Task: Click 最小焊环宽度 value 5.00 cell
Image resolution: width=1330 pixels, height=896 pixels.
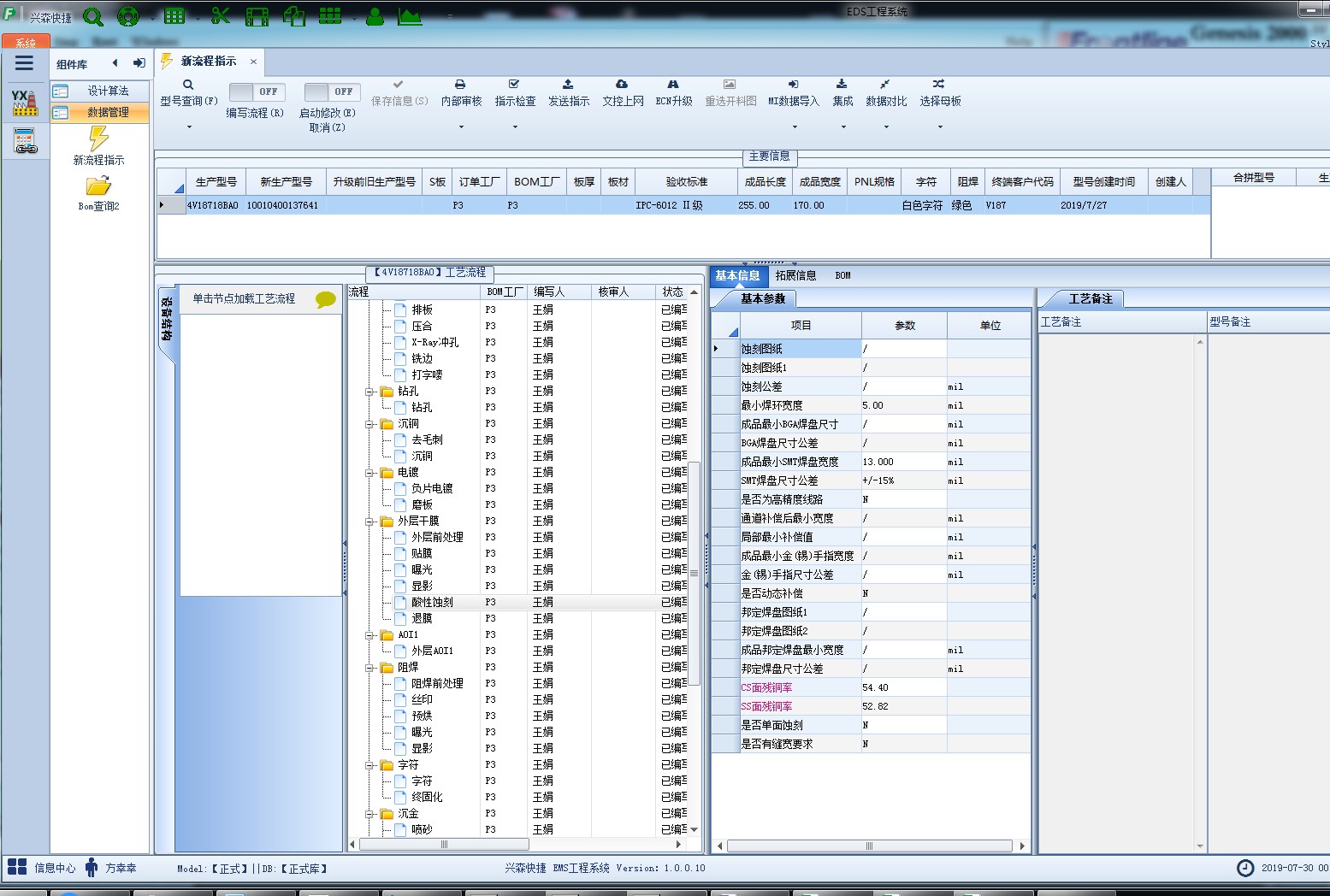Action: (x=903, y=405)
